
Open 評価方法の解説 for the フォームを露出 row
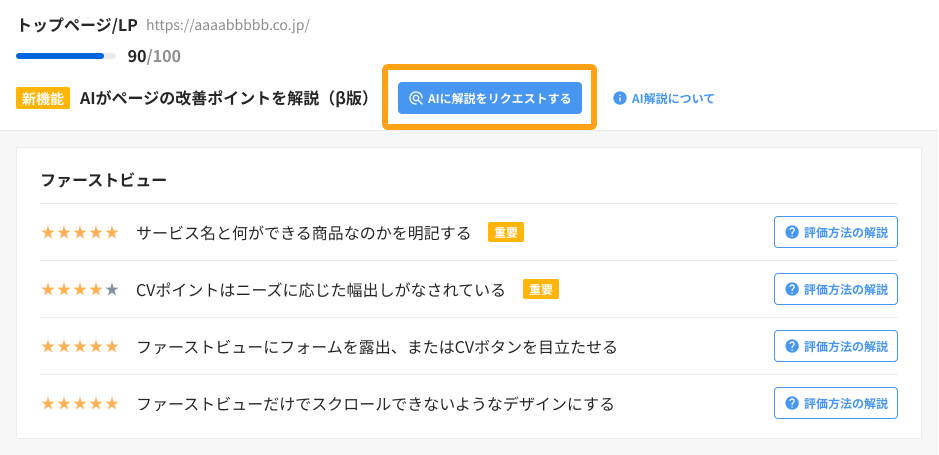[836, 346]
